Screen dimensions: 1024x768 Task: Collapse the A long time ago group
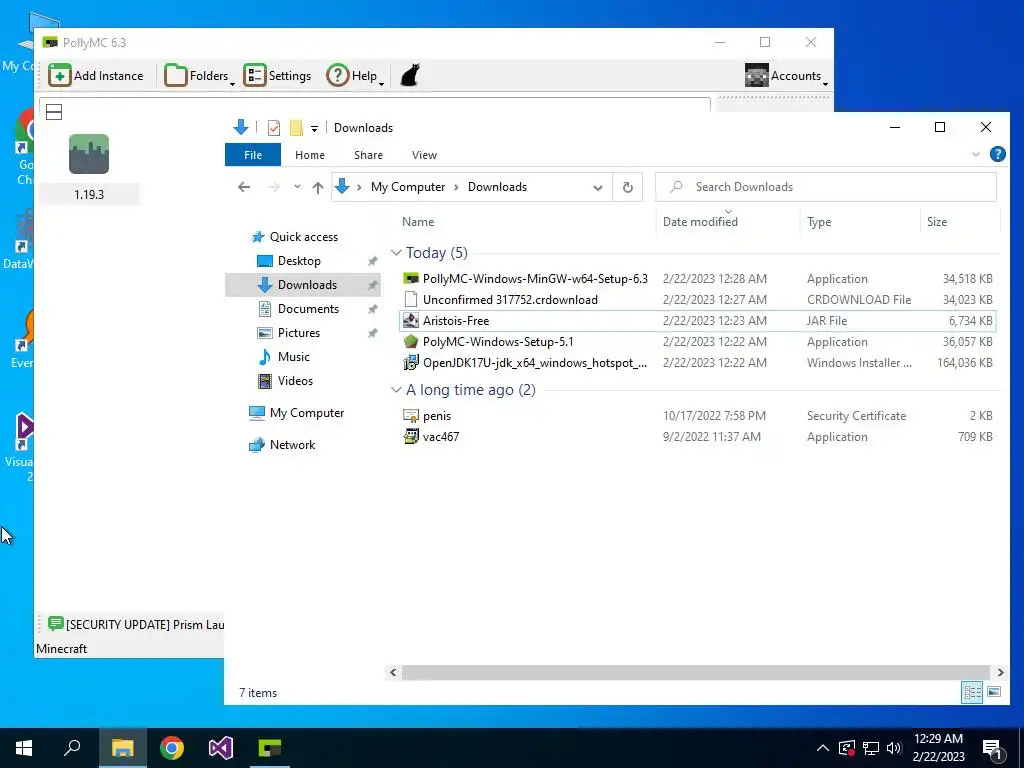coord(396,390)
